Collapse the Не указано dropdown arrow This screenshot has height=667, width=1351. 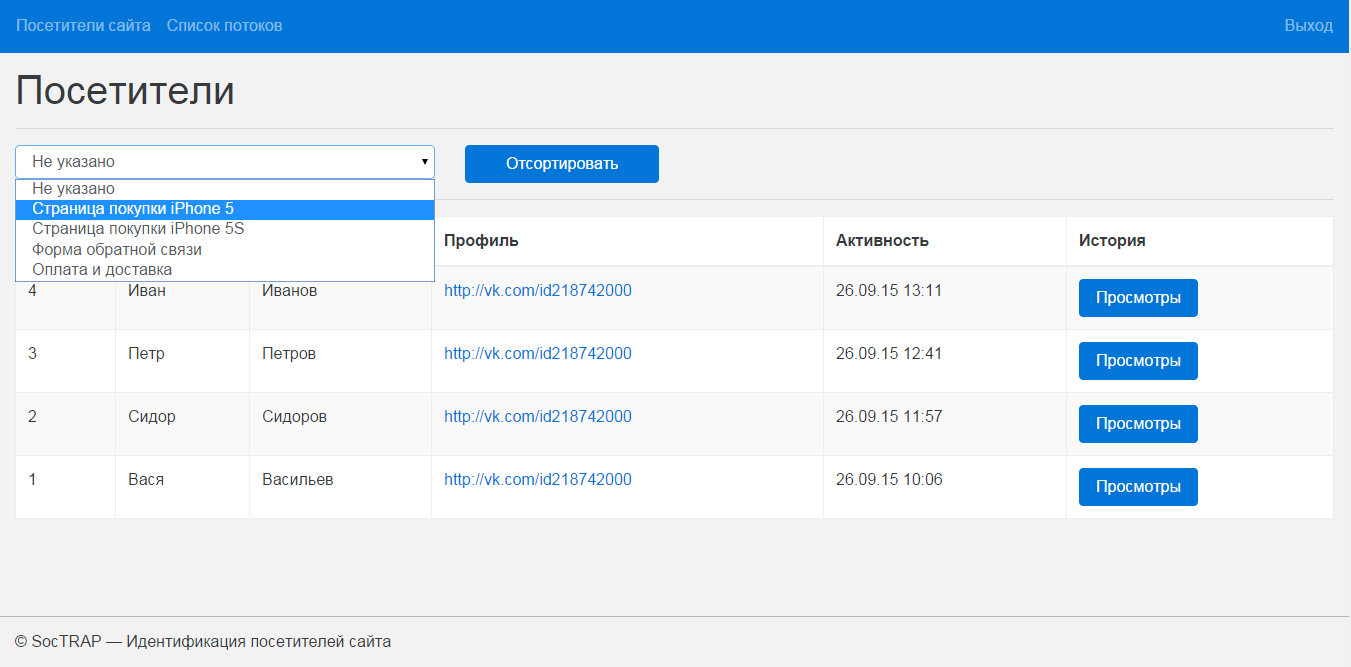[x=424, y=162]
